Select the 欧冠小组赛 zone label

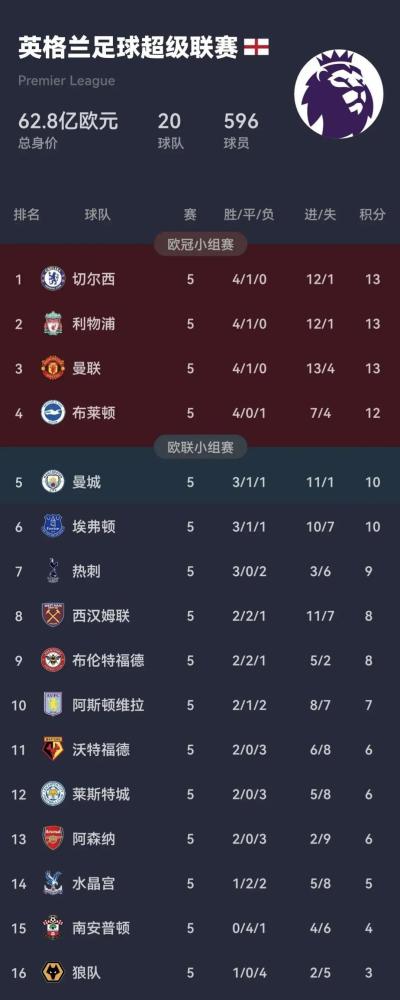tap(200, 244)
